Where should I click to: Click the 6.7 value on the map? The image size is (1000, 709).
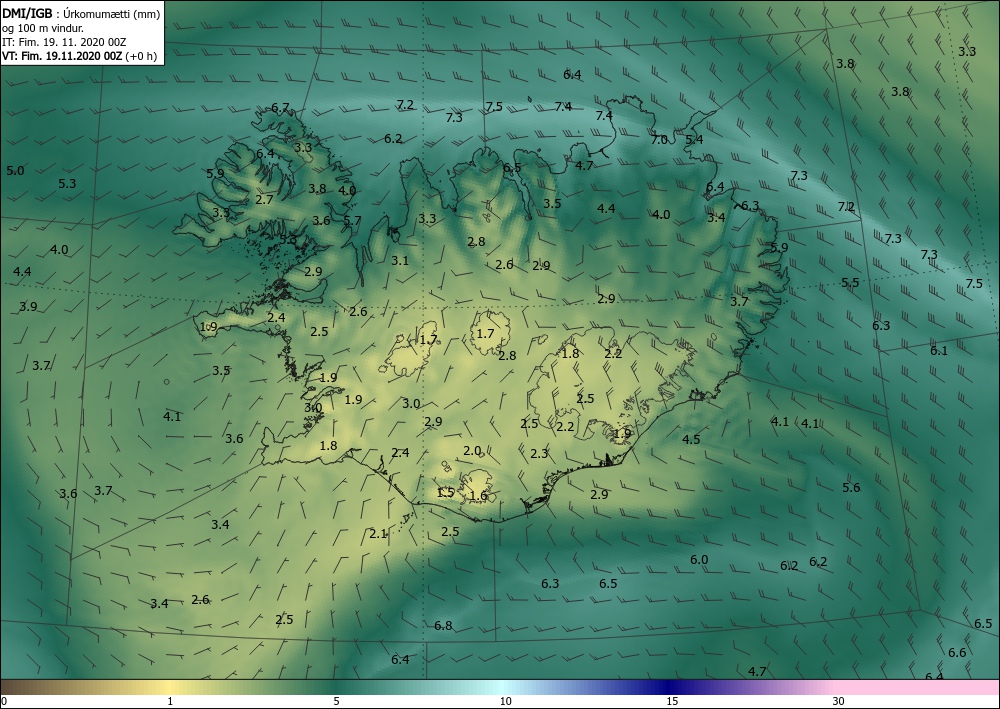281,108
